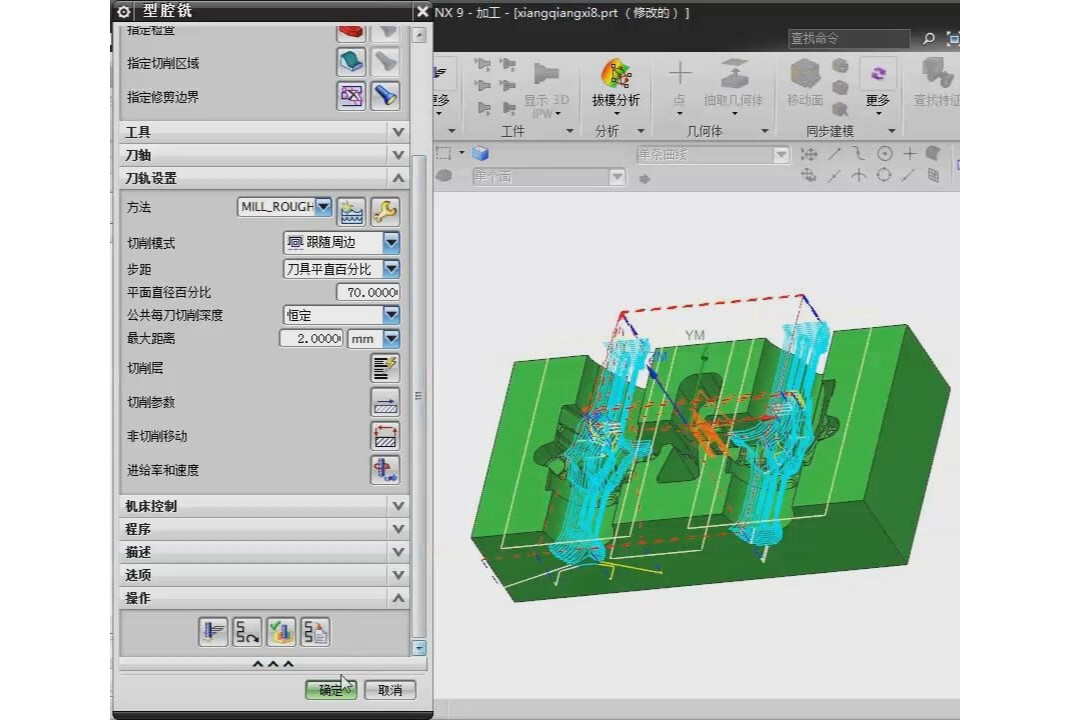Screen dimensions: 1080x720
Task: Click the Verify tool path icon
Action: 281,631
